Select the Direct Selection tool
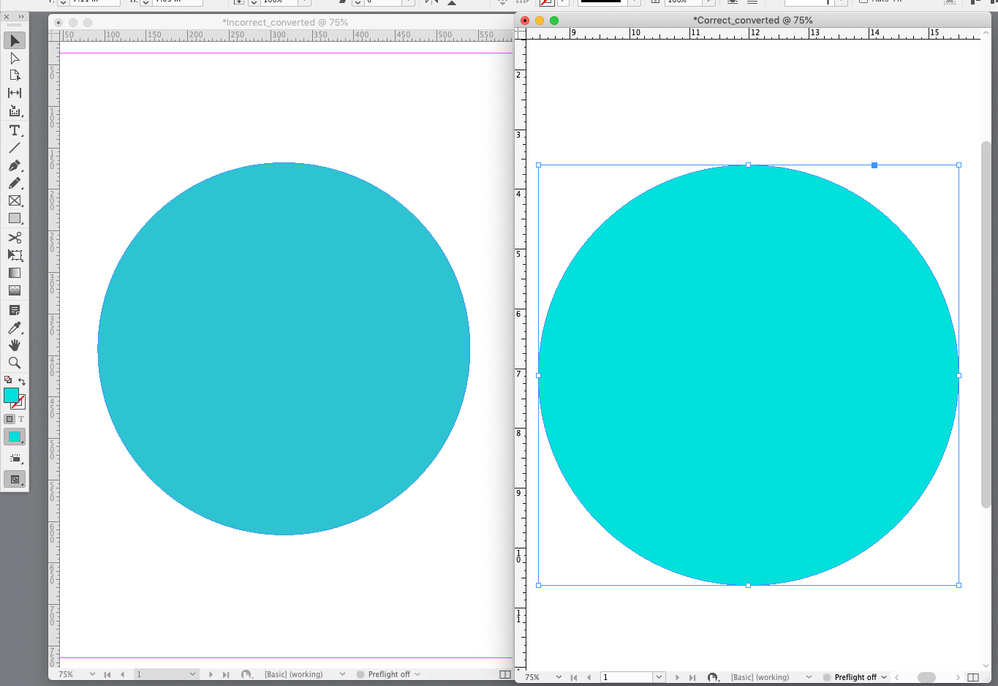 click(15, 58)
